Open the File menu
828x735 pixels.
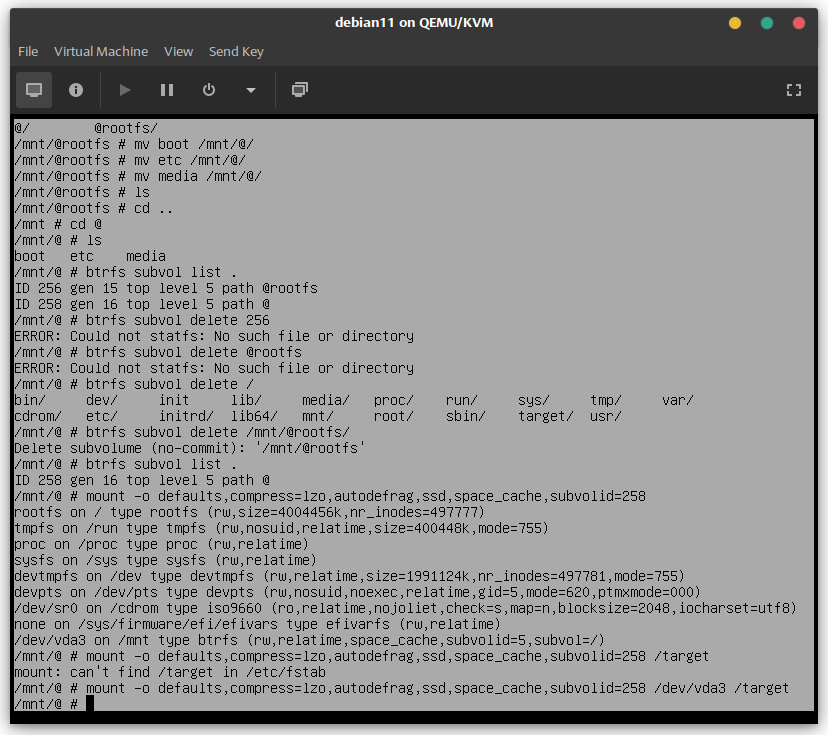[x=28, y=51]
